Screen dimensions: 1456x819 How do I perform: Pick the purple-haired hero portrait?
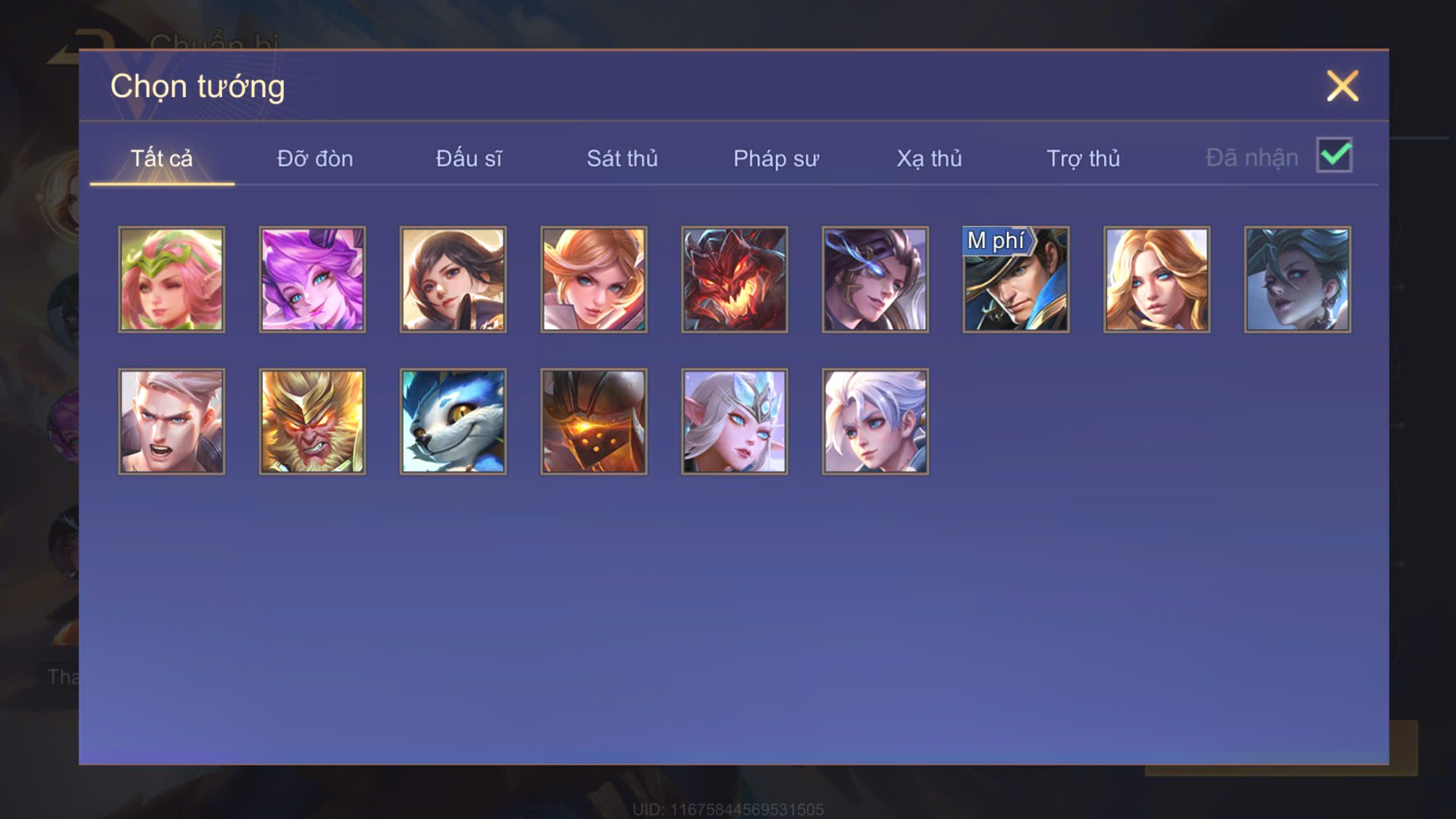312,280
